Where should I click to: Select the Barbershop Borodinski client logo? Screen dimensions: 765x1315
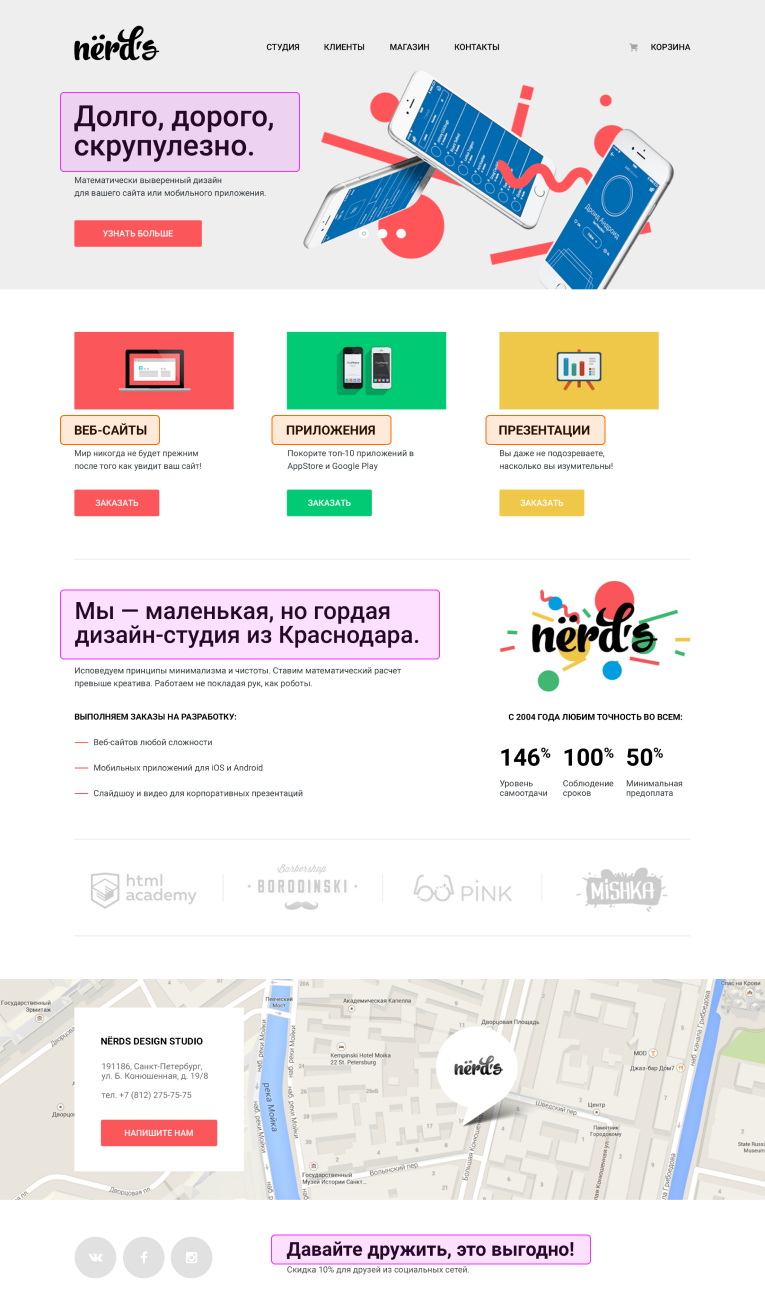tap(302, 887)
